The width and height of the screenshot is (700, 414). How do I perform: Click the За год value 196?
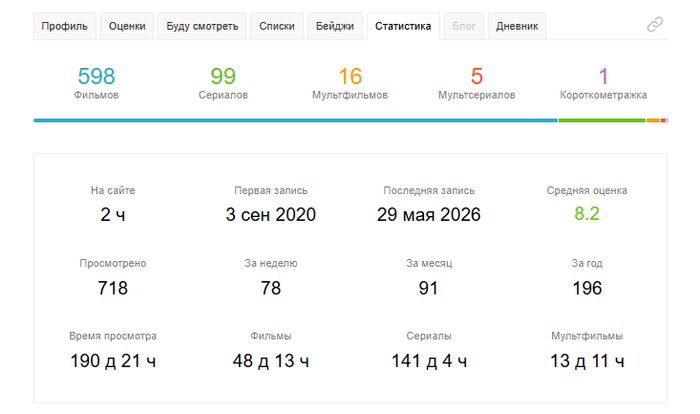point(587,288)
